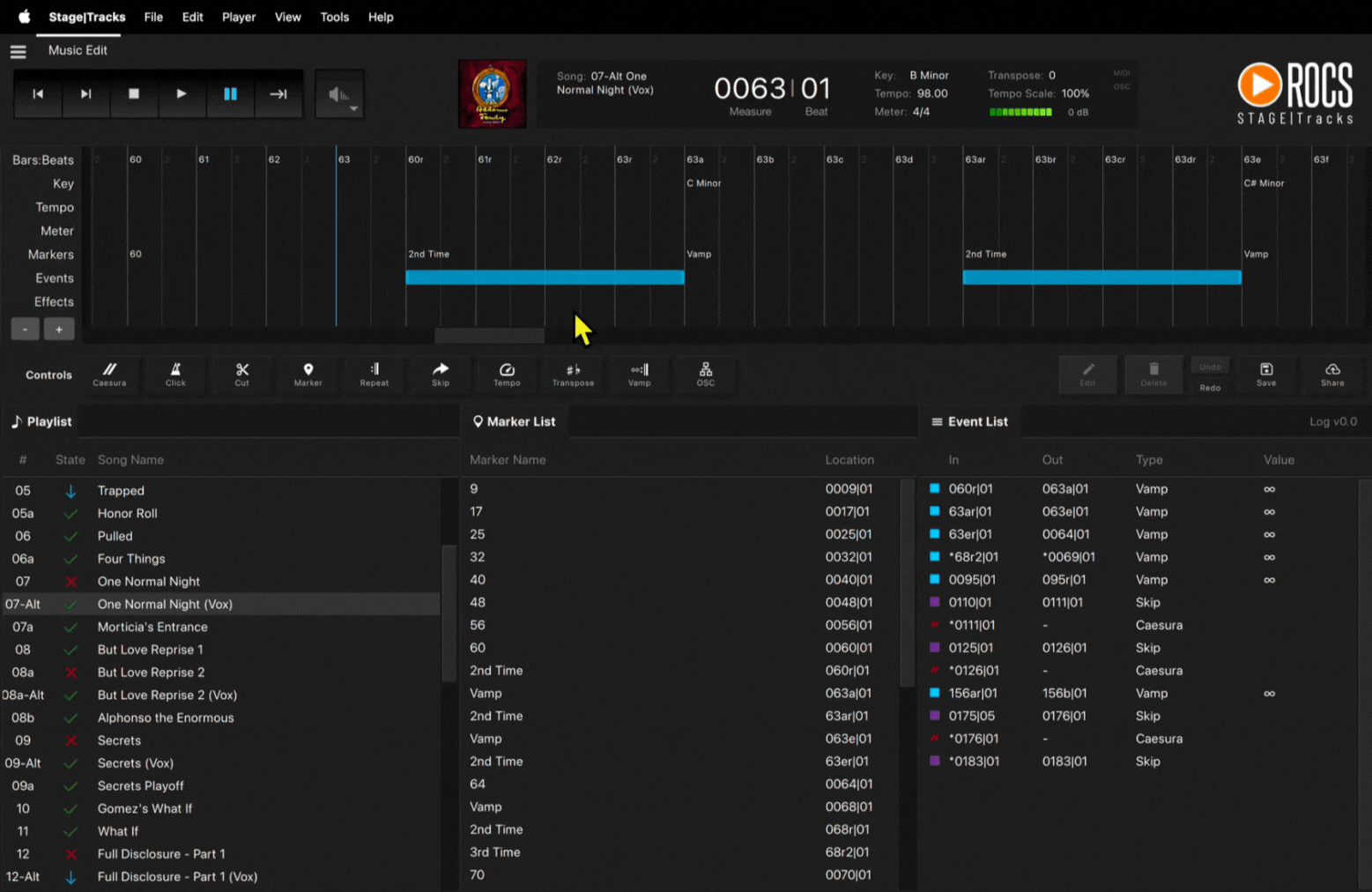This screenshot has width=1372, height=892.
Task: Click the Redo button
Action: tap(1210, 387)
